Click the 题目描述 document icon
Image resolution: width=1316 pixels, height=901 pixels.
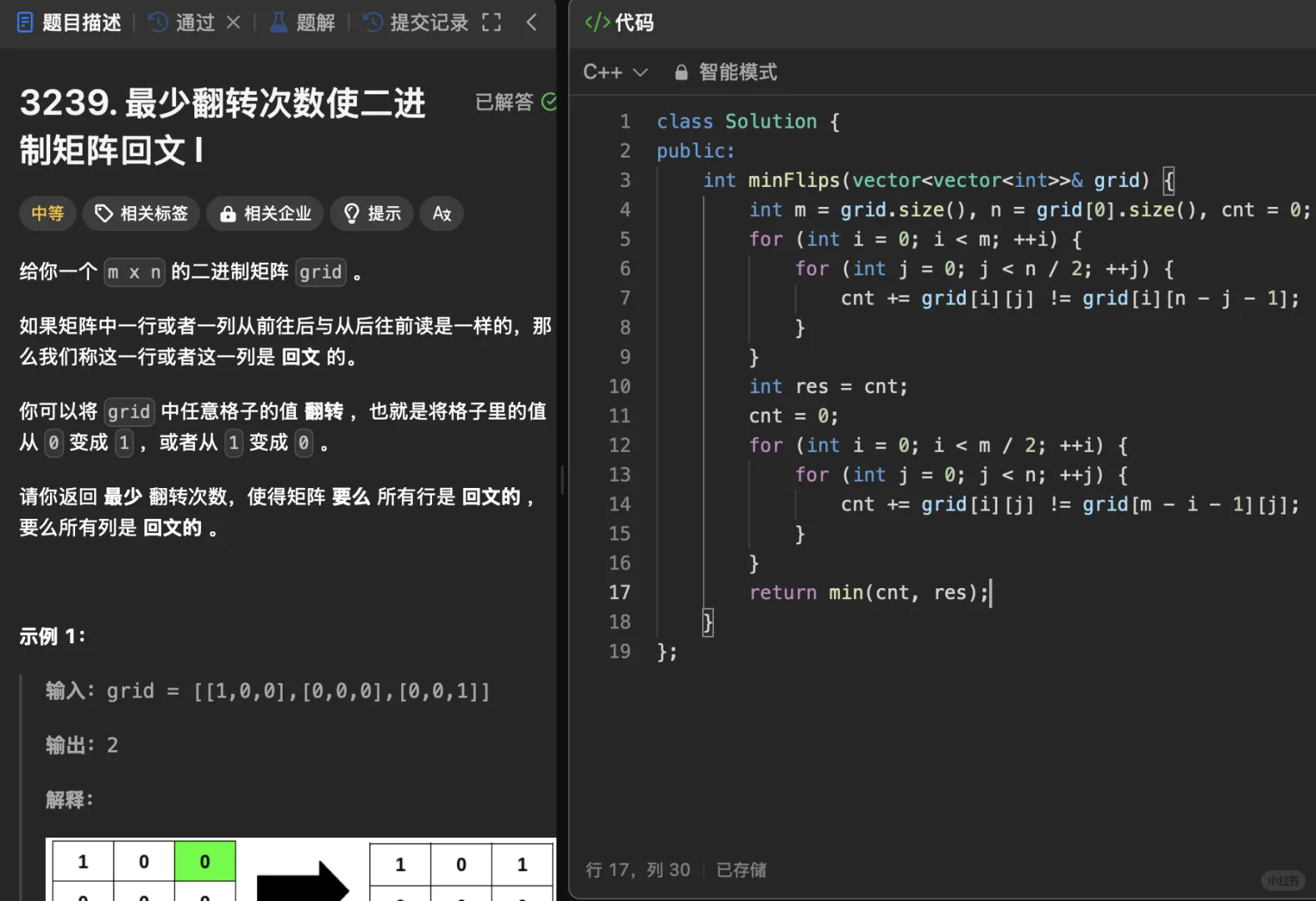click(25, 23)
